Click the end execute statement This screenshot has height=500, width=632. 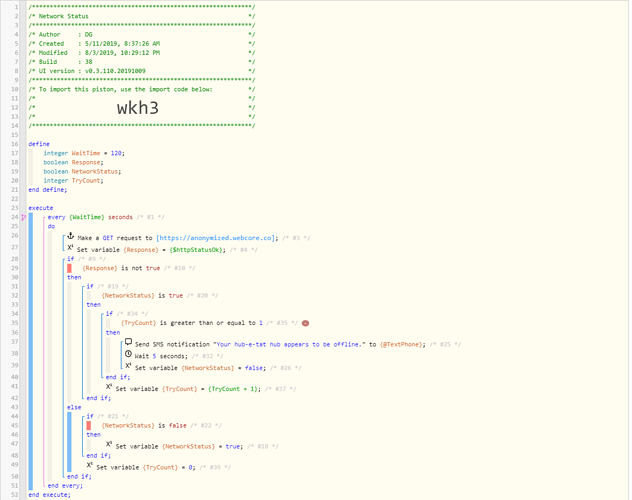(x=49, y=495)
